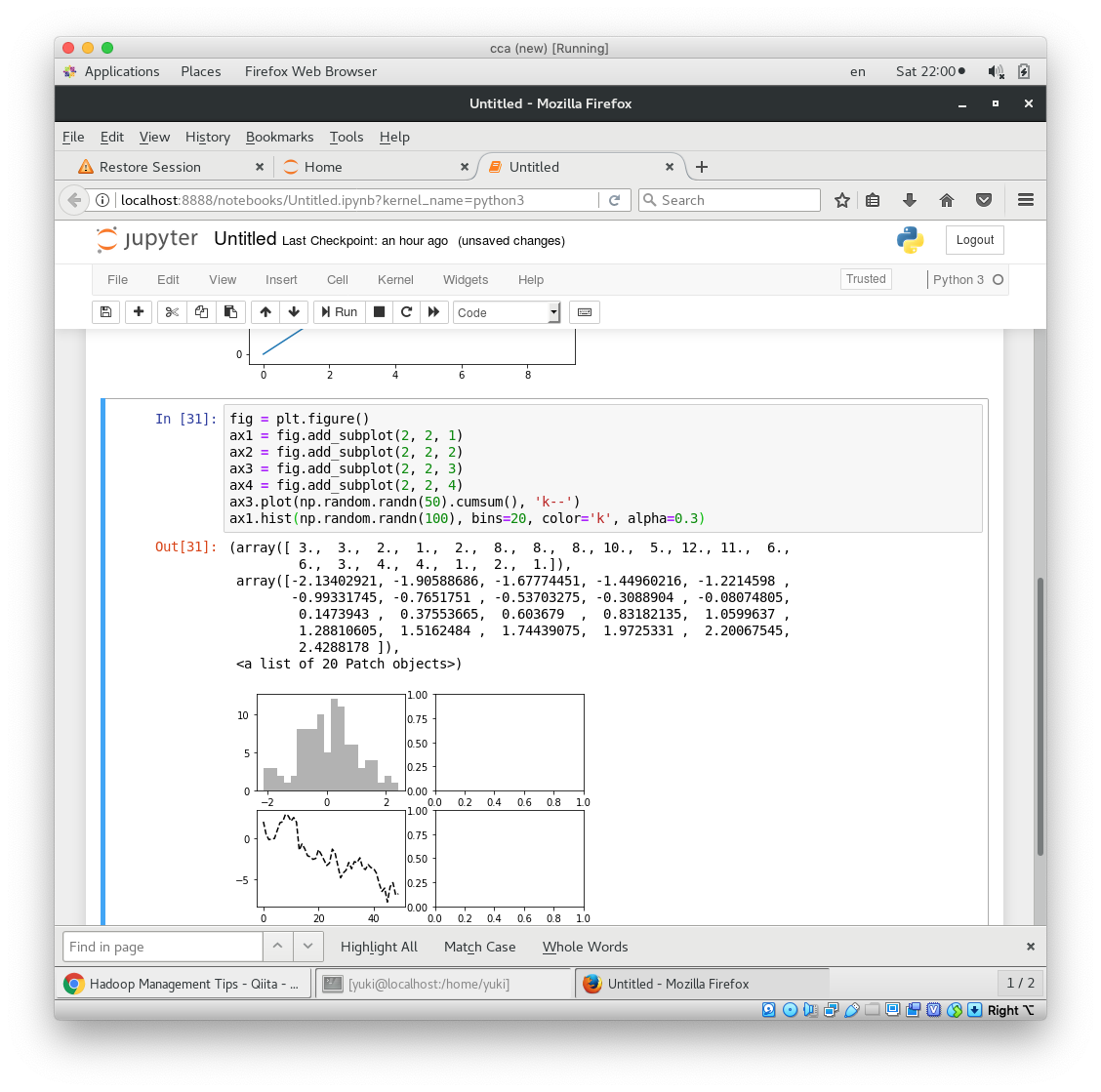Log out of Jupyter
Image resolution: width=1101 pixels, height=1092 pixels.
point(975,240)
